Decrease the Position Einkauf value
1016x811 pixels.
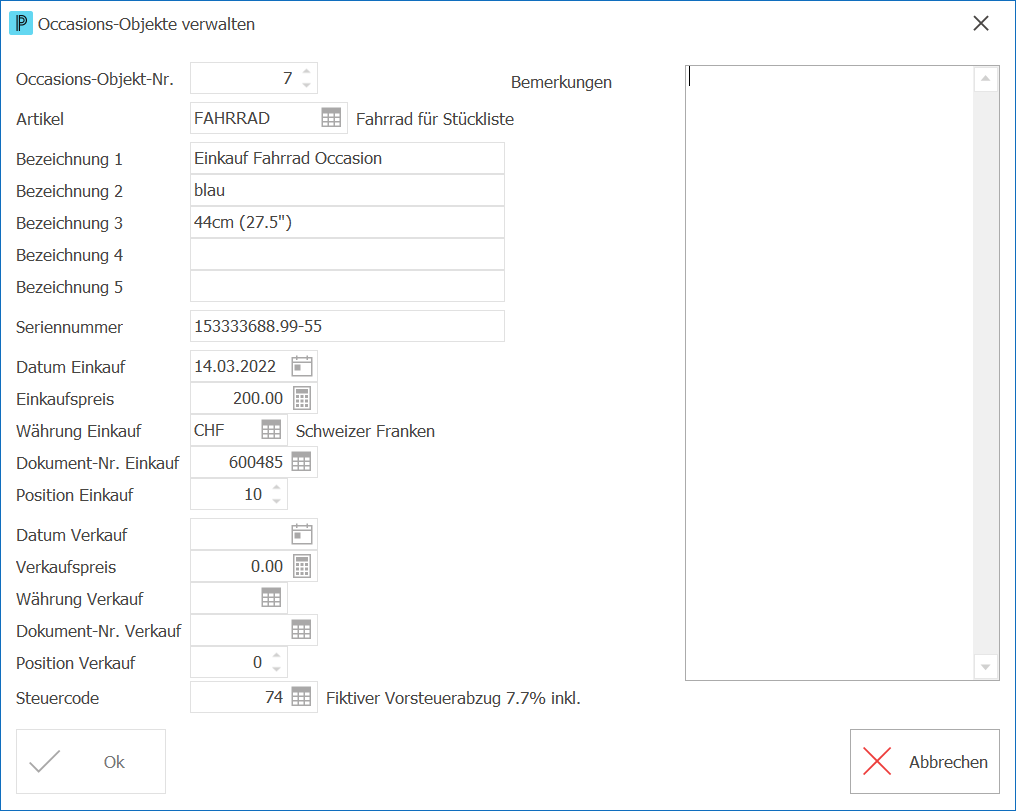click(x=277, y=501)
